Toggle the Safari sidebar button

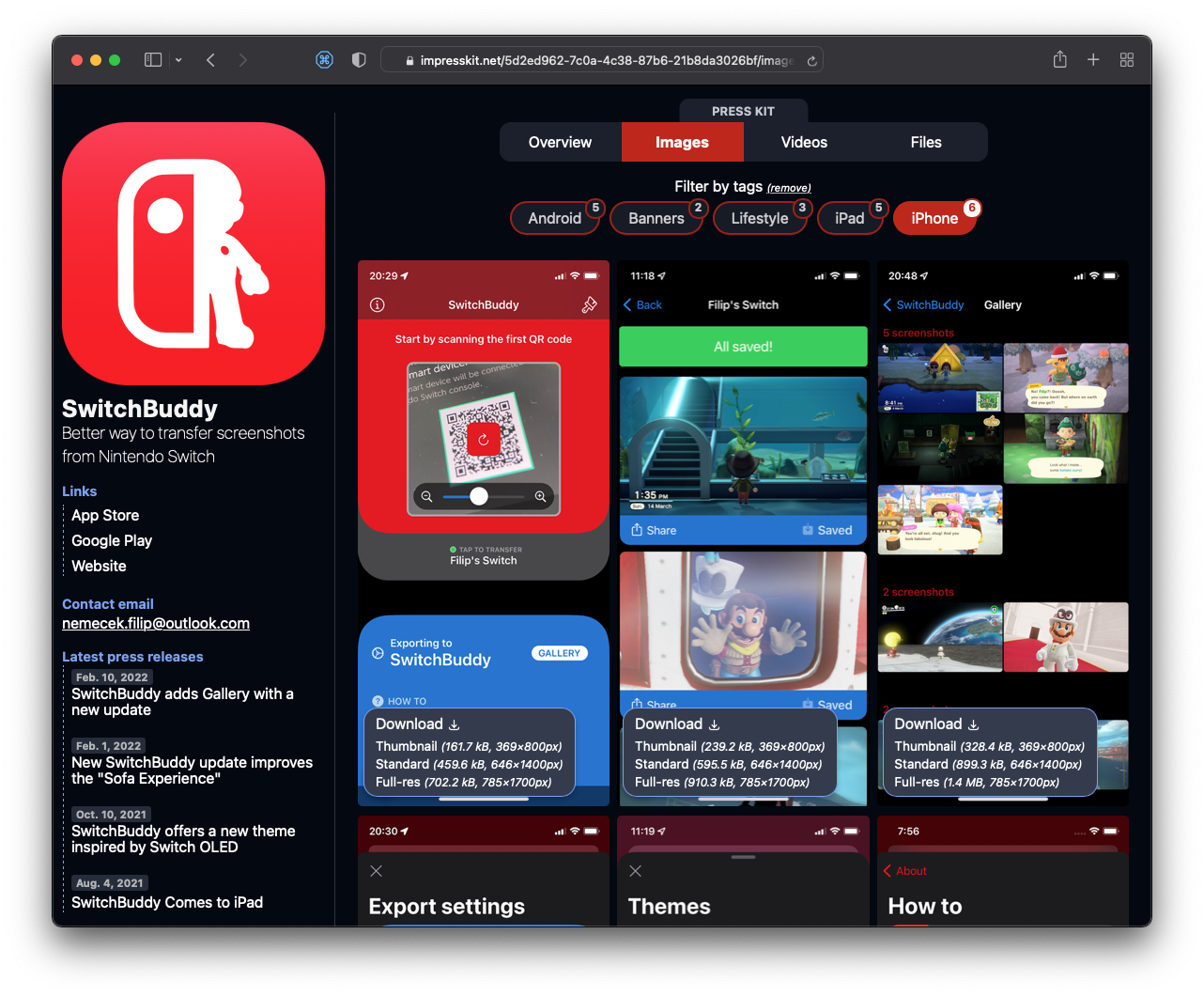[x=153, y=60]
